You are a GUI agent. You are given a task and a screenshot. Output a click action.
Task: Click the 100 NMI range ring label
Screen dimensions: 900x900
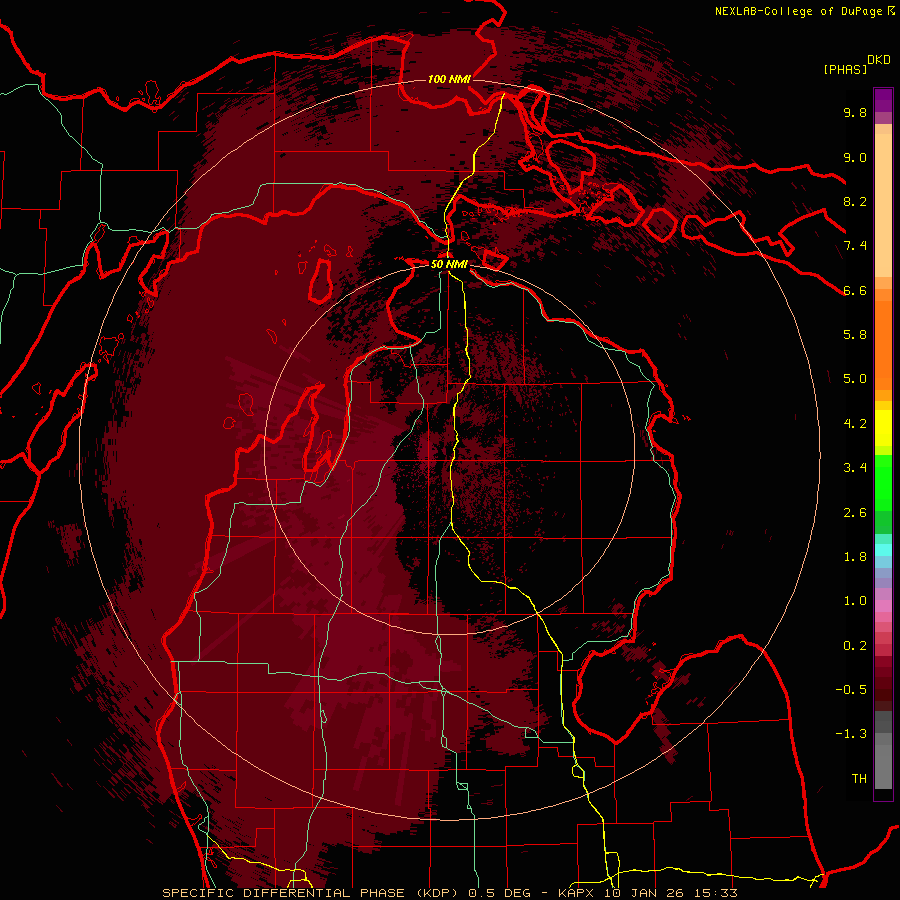coord(449,79)
